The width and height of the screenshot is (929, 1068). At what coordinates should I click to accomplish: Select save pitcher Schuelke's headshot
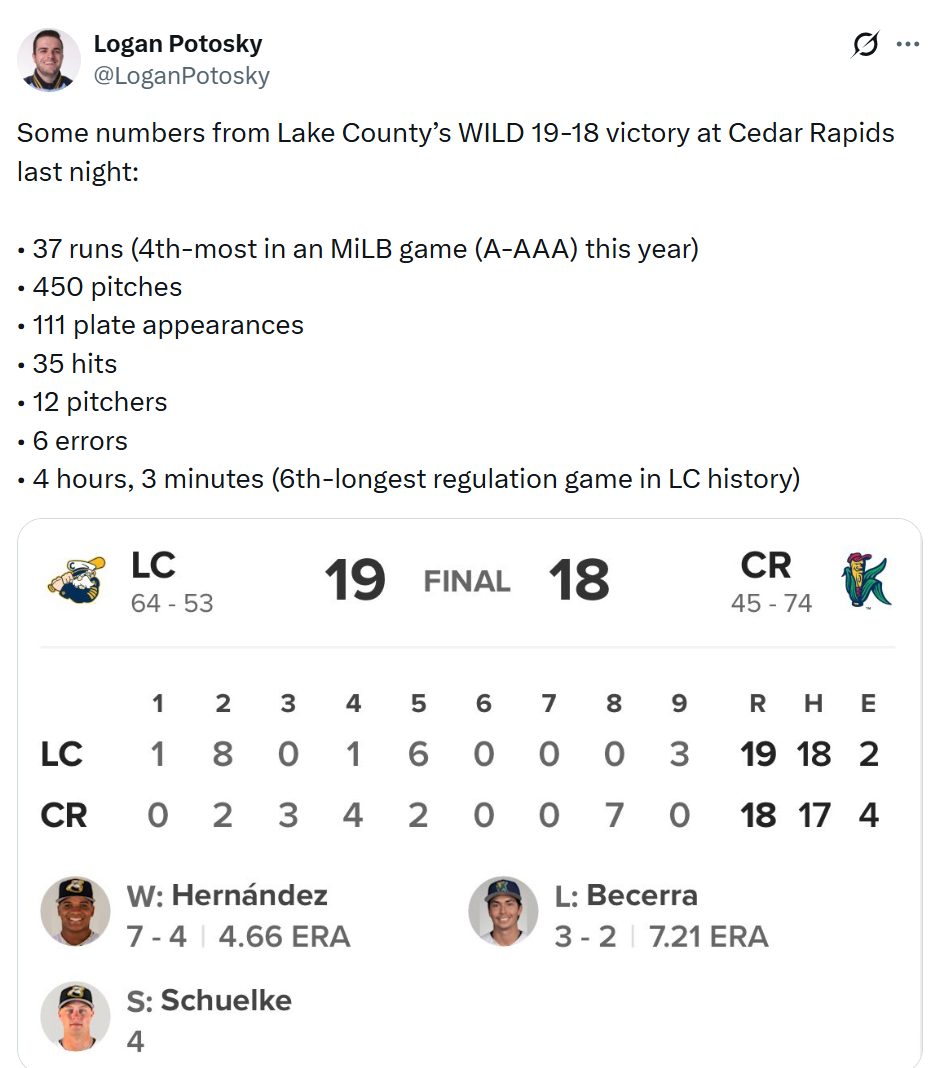[x=75, y=1016]
